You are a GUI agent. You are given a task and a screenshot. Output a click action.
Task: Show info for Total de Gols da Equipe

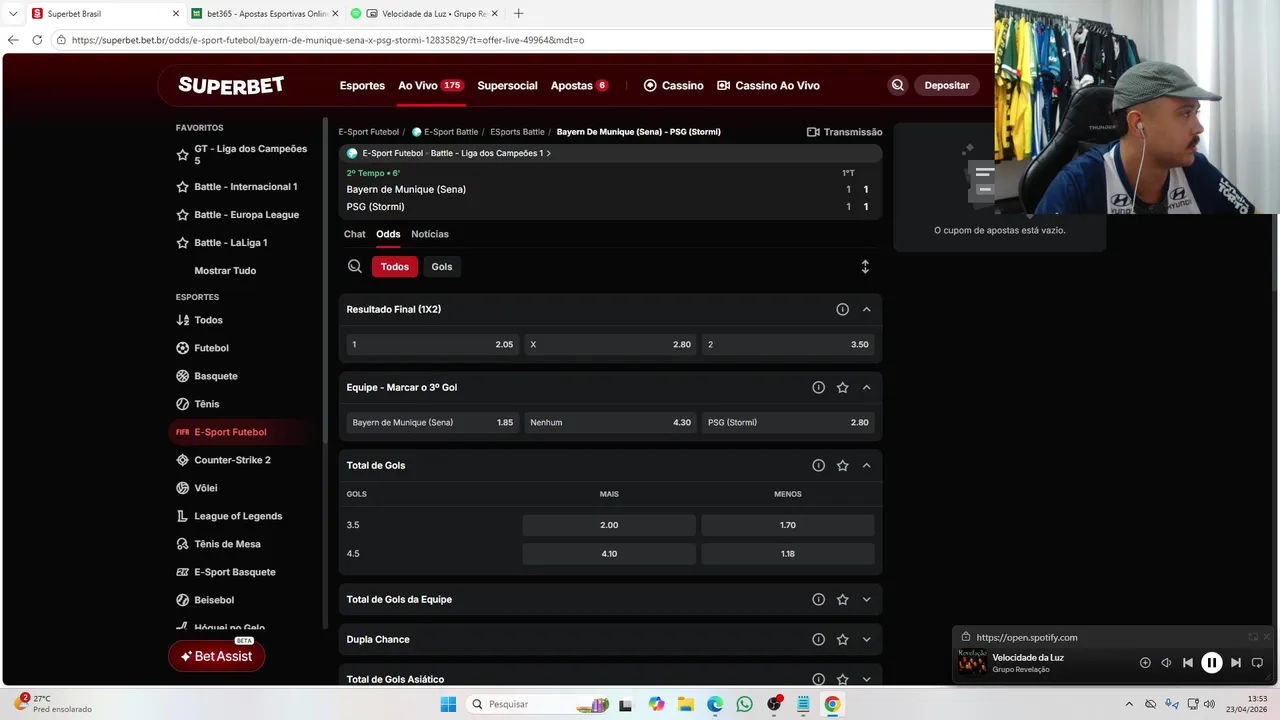pos(819,599)
